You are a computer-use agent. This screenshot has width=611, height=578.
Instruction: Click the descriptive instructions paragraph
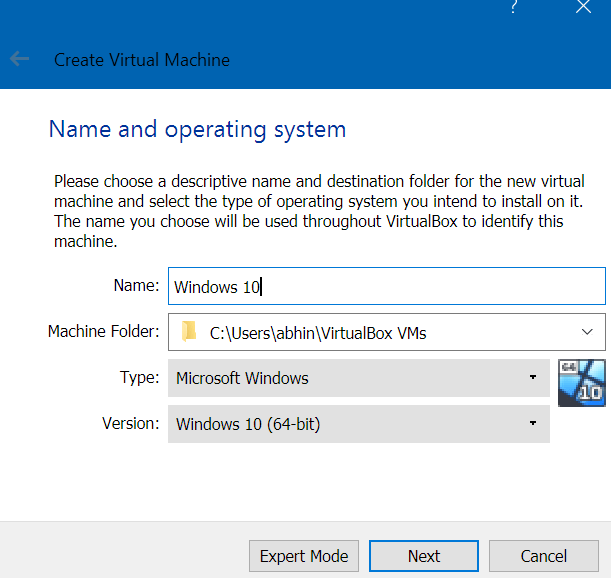pyautogui.click(x=319, y=211)
